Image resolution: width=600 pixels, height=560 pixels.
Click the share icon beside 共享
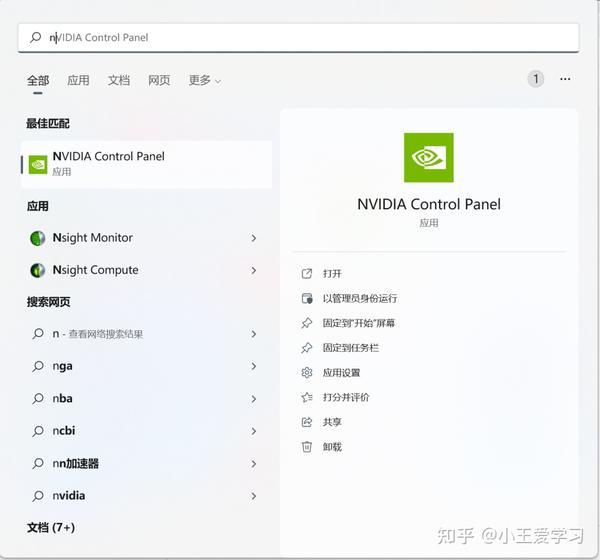[307, 422]
